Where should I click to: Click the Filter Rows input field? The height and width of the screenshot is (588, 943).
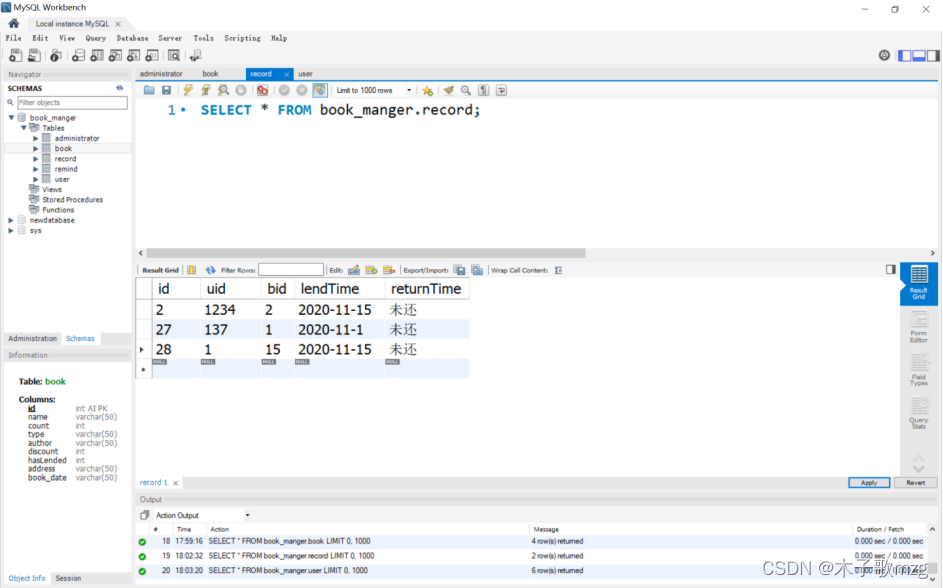[x=291, y=270]
